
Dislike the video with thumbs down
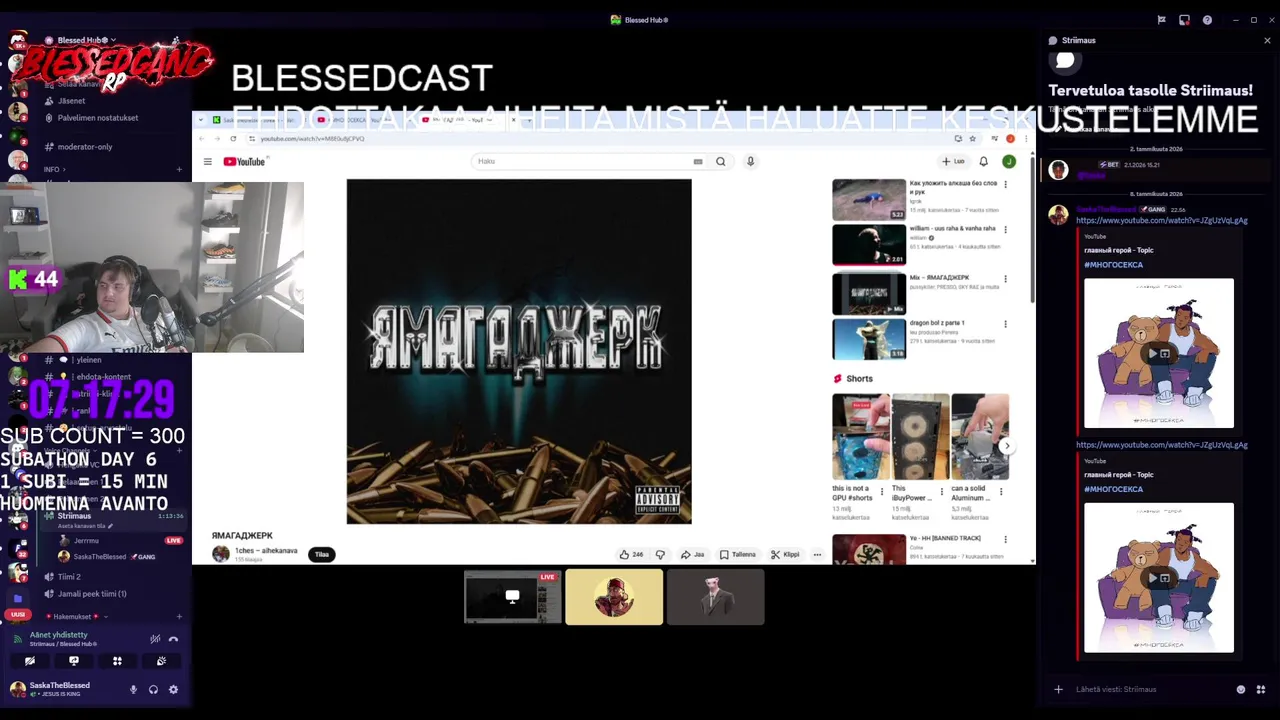[660, 554]
